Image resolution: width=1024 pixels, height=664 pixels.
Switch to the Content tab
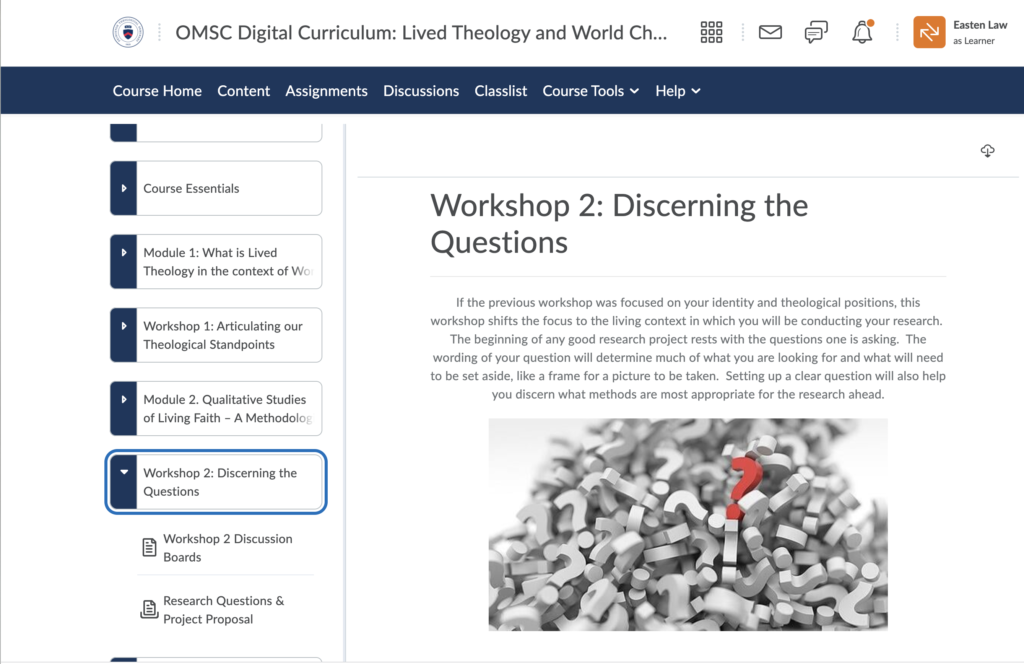[243, 90]
